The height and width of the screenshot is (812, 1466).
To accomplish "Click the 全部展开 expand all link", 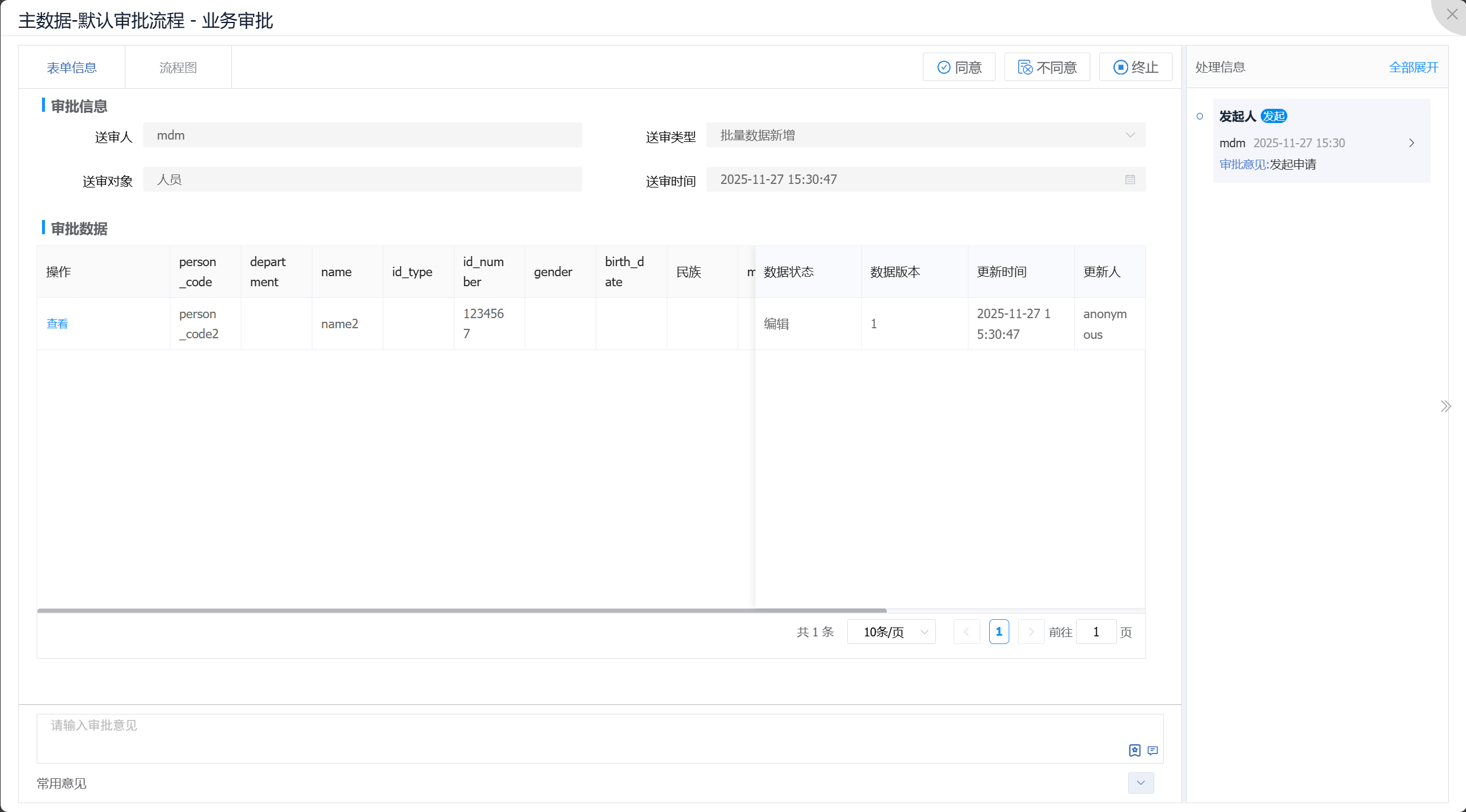I will pos(1413,67).
